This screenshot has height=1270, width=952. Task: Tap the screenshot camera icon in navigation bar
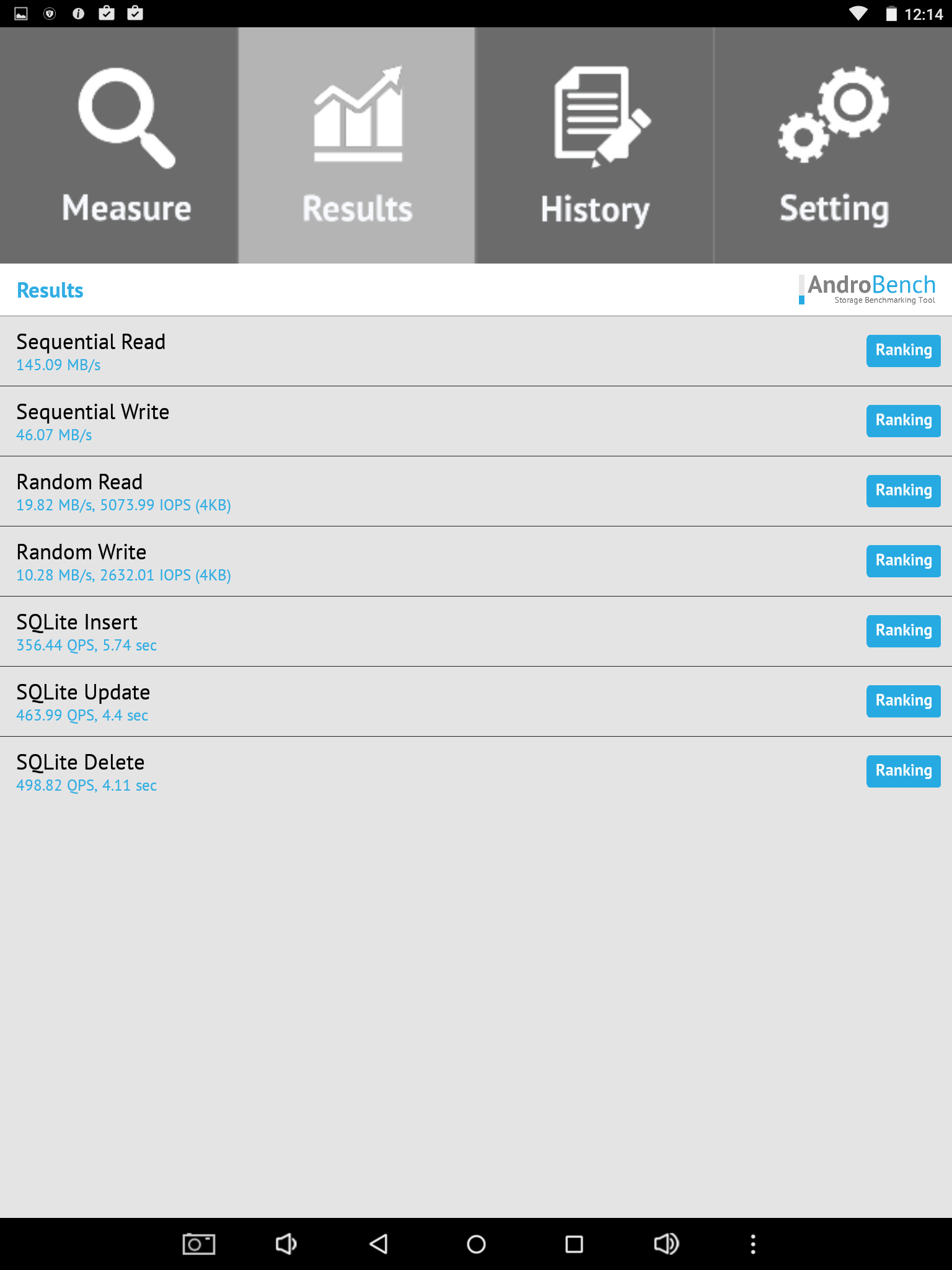coord(198,1243)
